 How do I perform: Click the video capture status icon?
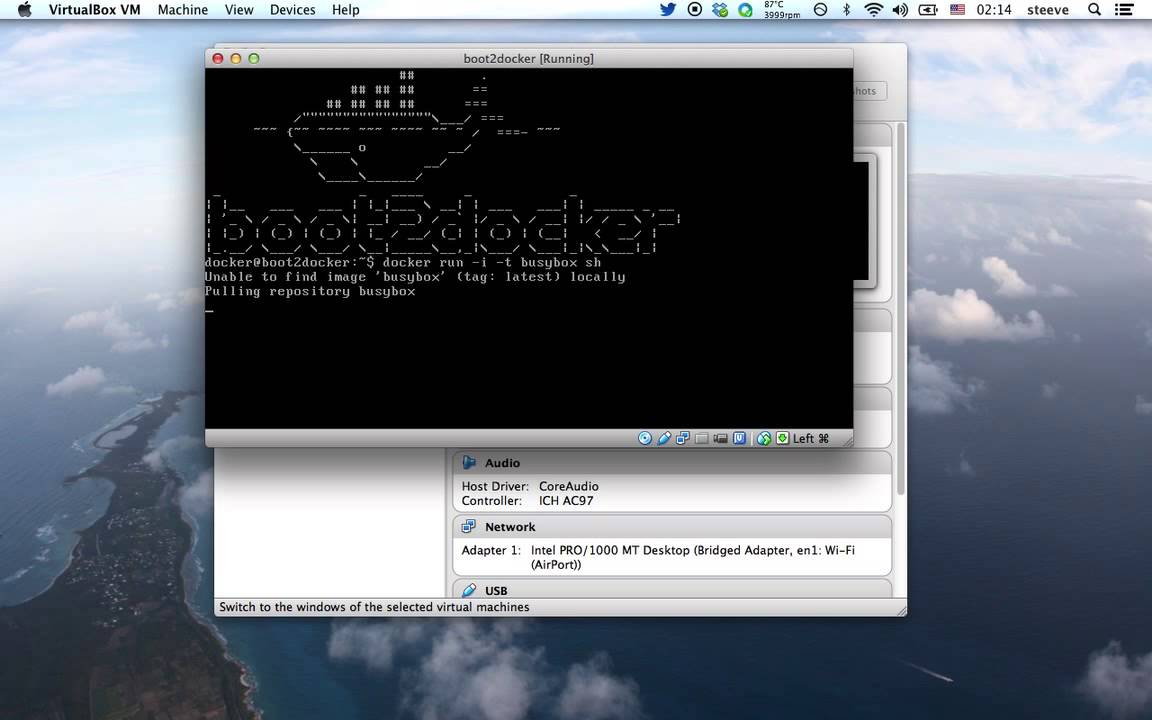coord(720,438)
